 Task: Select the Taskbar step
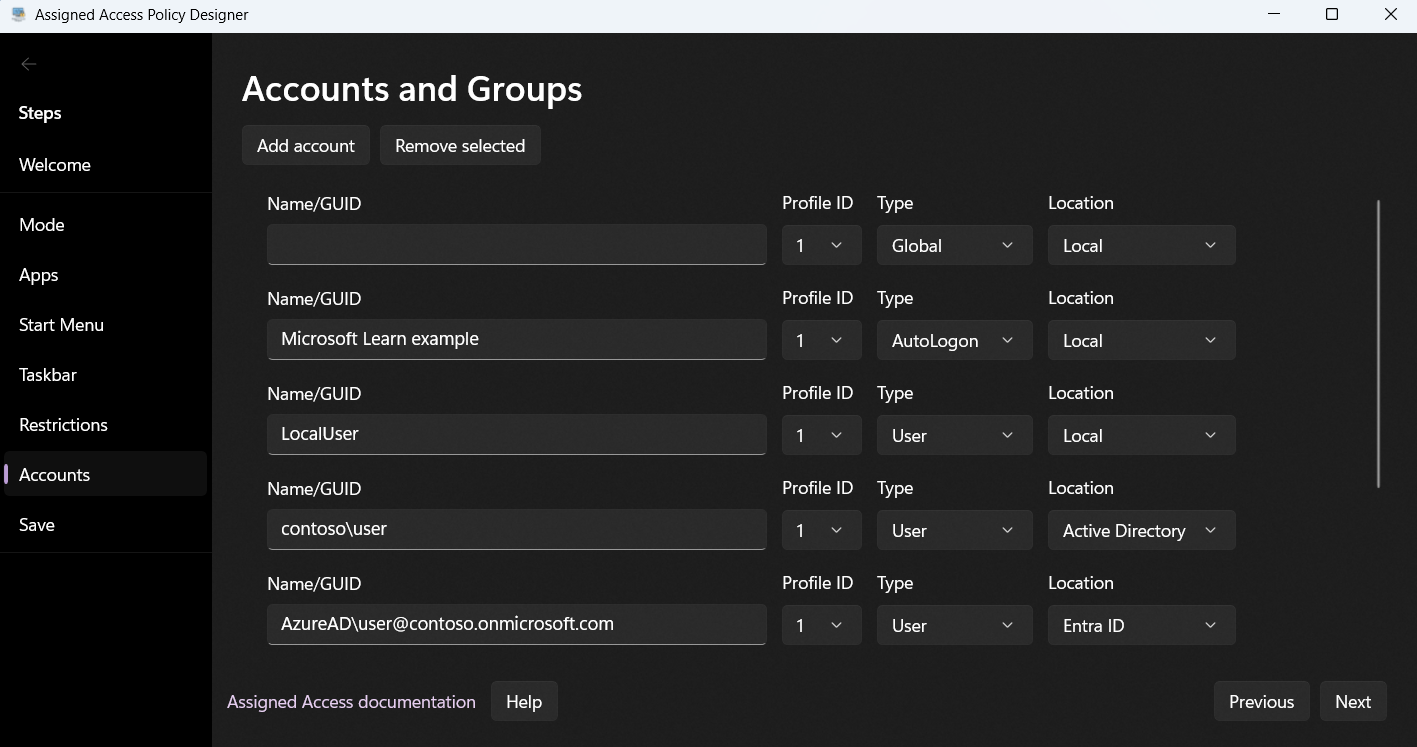(x=105, y=375)
